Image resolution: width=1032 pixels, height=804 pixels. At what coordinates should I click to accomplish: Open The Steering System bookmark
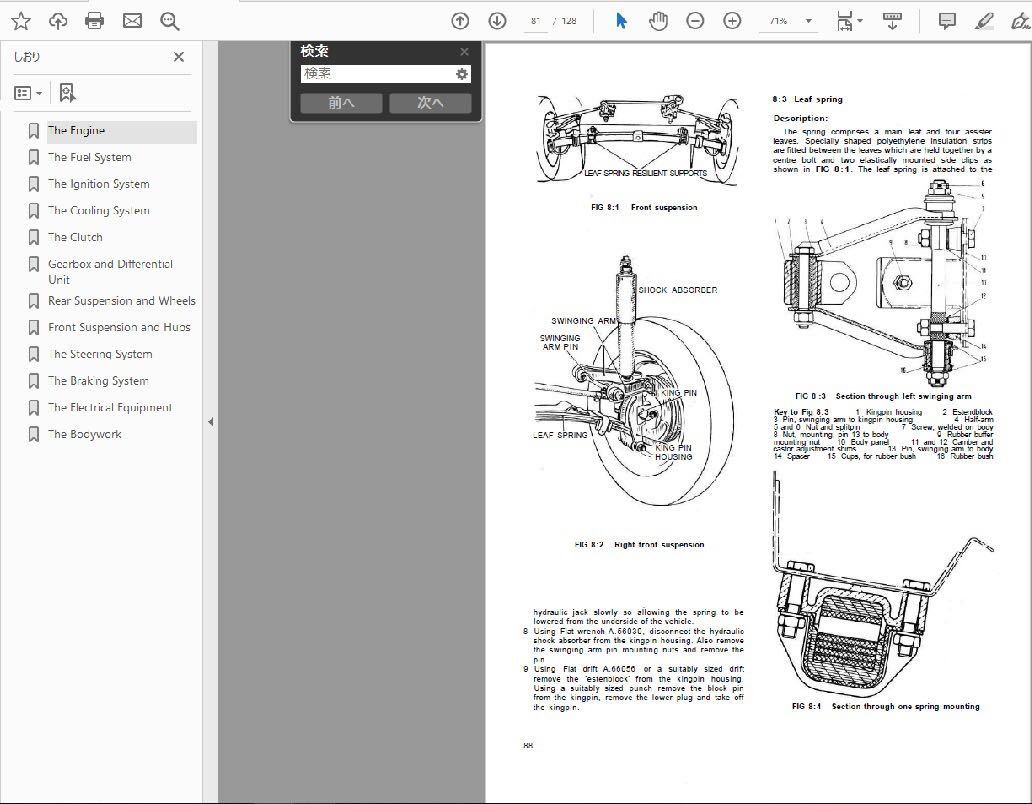tap(100, 354)
